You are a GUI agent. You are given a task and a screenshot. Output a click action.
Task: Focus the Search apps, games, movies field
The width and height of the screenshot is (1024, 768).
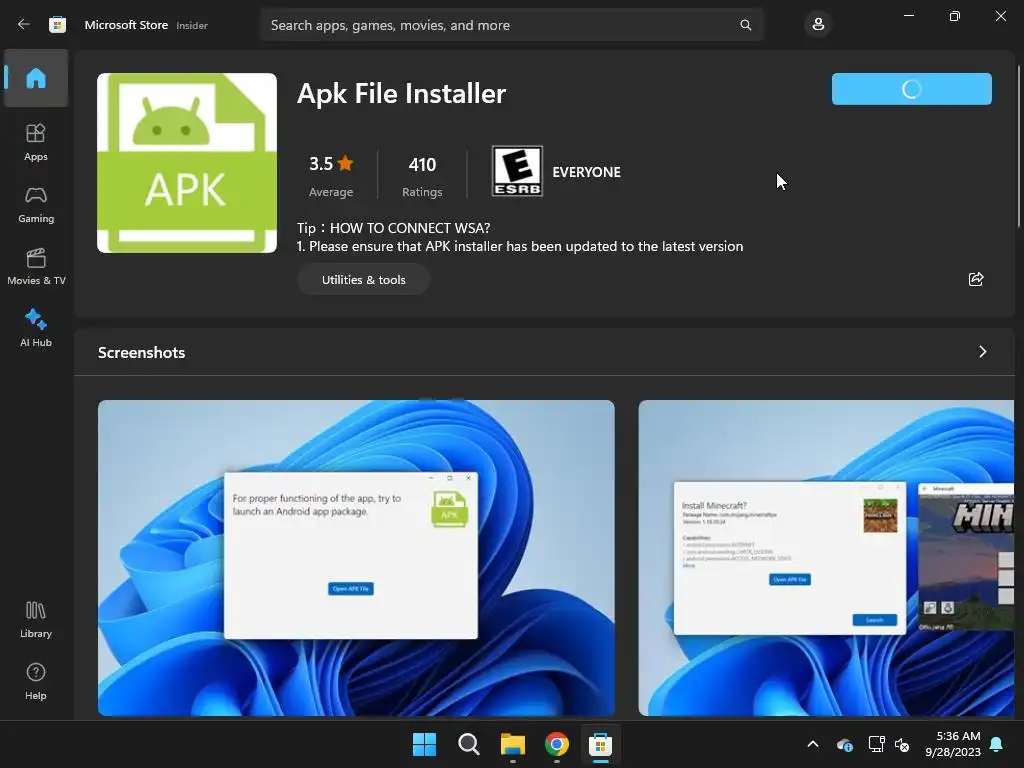pyautogui.click(x=511, y=25)
